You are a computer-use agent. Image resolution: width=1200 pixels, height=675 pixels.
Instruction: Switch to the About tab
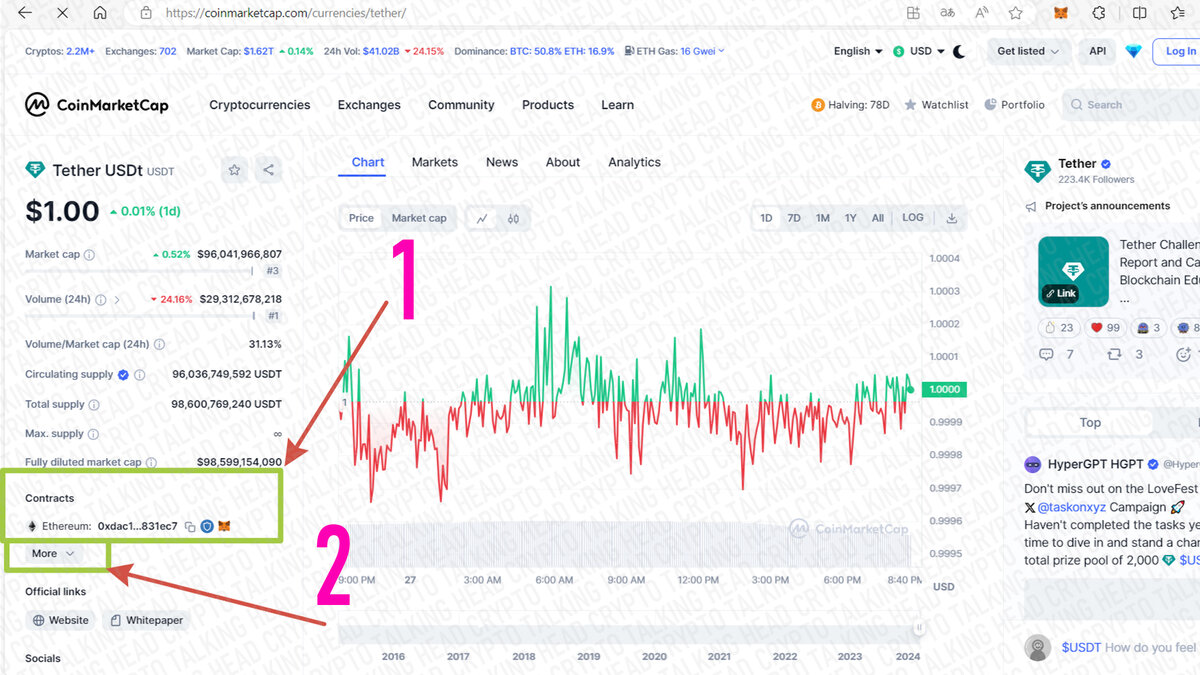click(563, 162)
